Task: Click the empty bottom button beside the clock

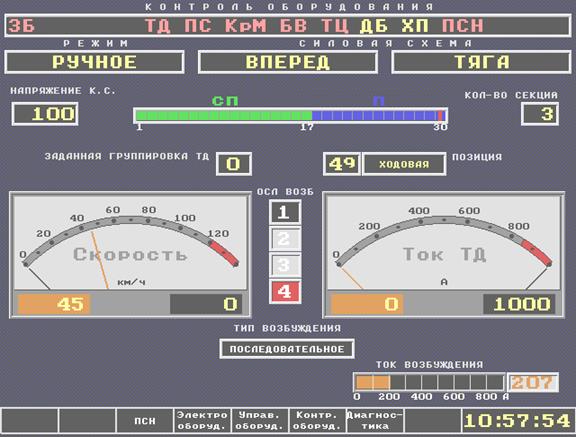Action: pyautogui.click(x=432, y=421)
